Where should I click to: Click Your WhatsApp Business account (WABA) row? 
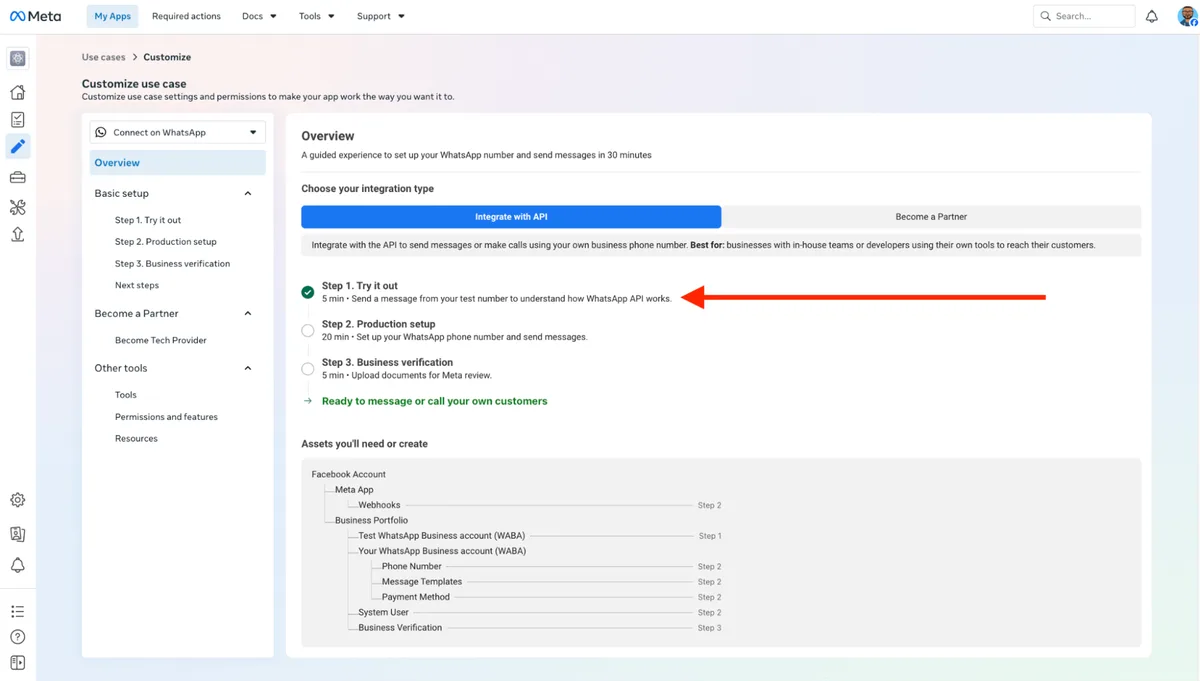pos(442,551)
